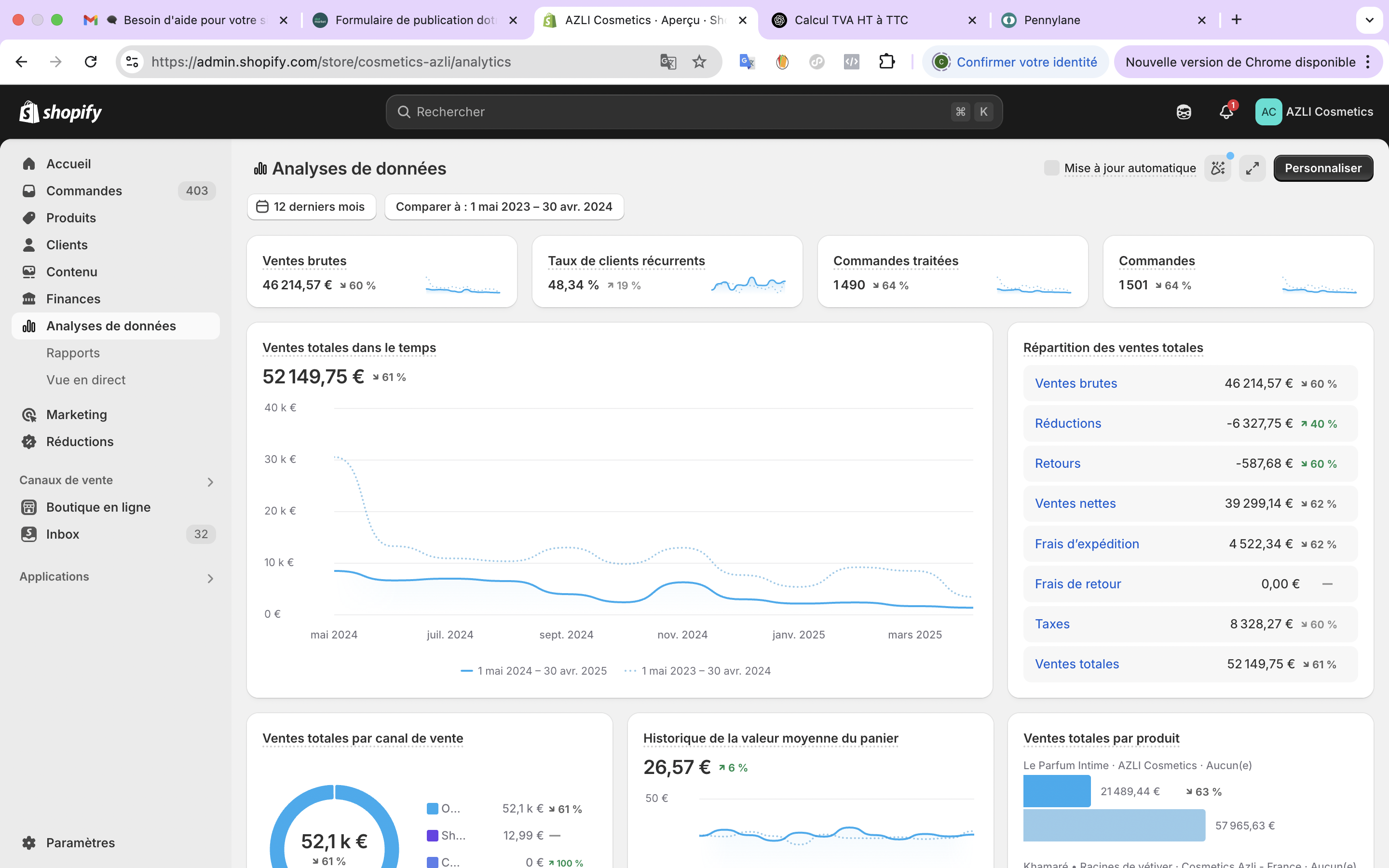The width and height of the screenshot is (1389, 868).
Task: Close the Pennylane tab
Action: tap(1201, 20)
